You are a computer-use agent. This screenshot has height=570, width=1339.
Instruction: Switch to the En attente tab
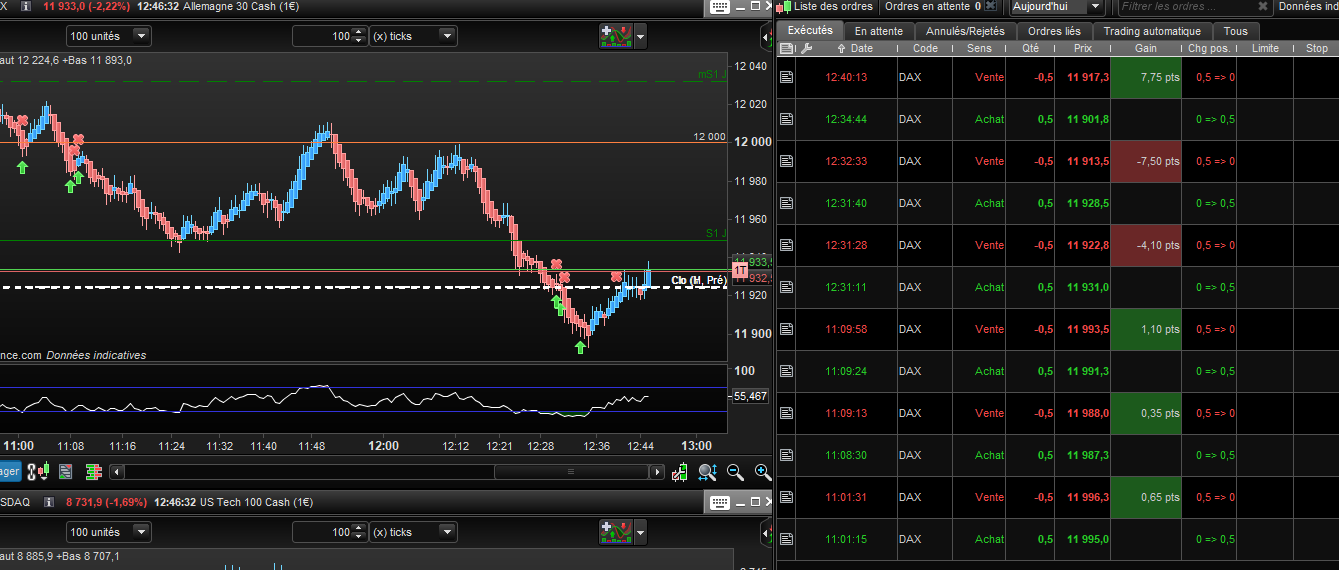(878, 31)
